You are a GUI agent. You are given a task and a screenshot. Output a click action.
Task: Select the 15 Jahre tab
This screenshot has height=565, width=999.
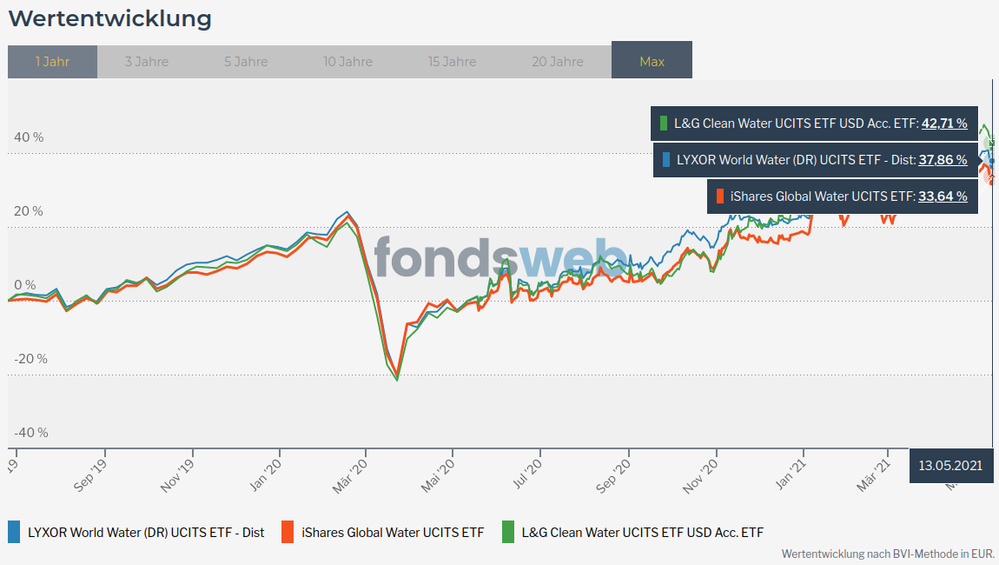click(452, 61)
